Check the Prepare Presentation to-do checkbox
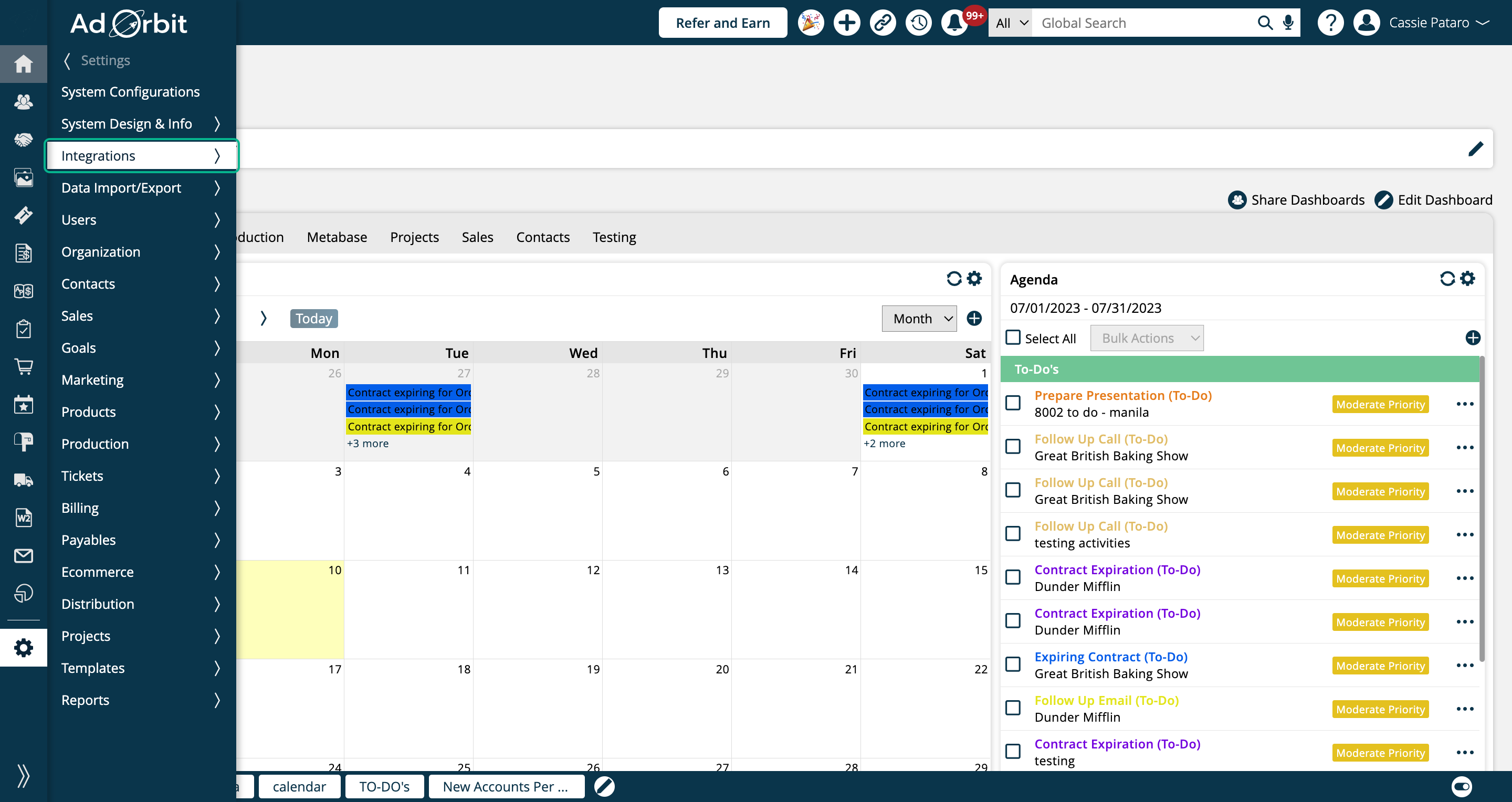The width and height of the screenshot is (1512, 802). [x=1013, y=403]
